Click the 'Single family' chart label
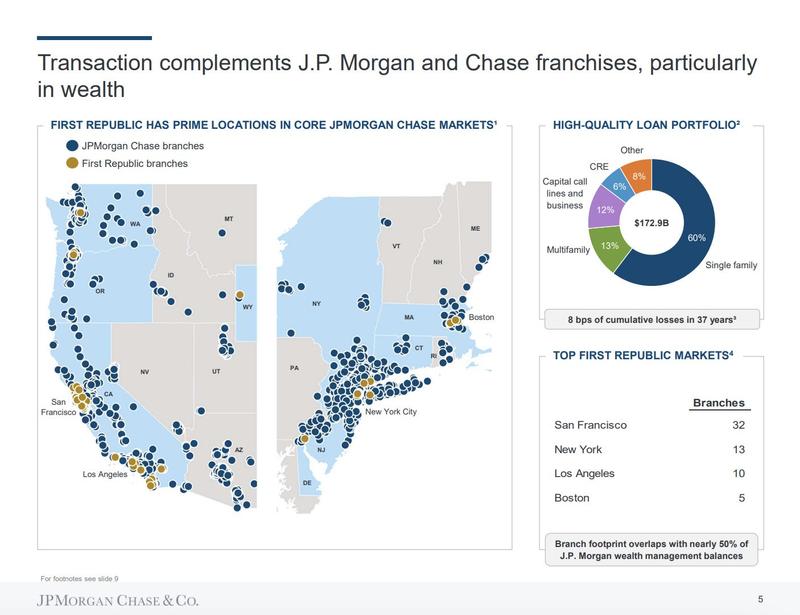 [731, 265]
